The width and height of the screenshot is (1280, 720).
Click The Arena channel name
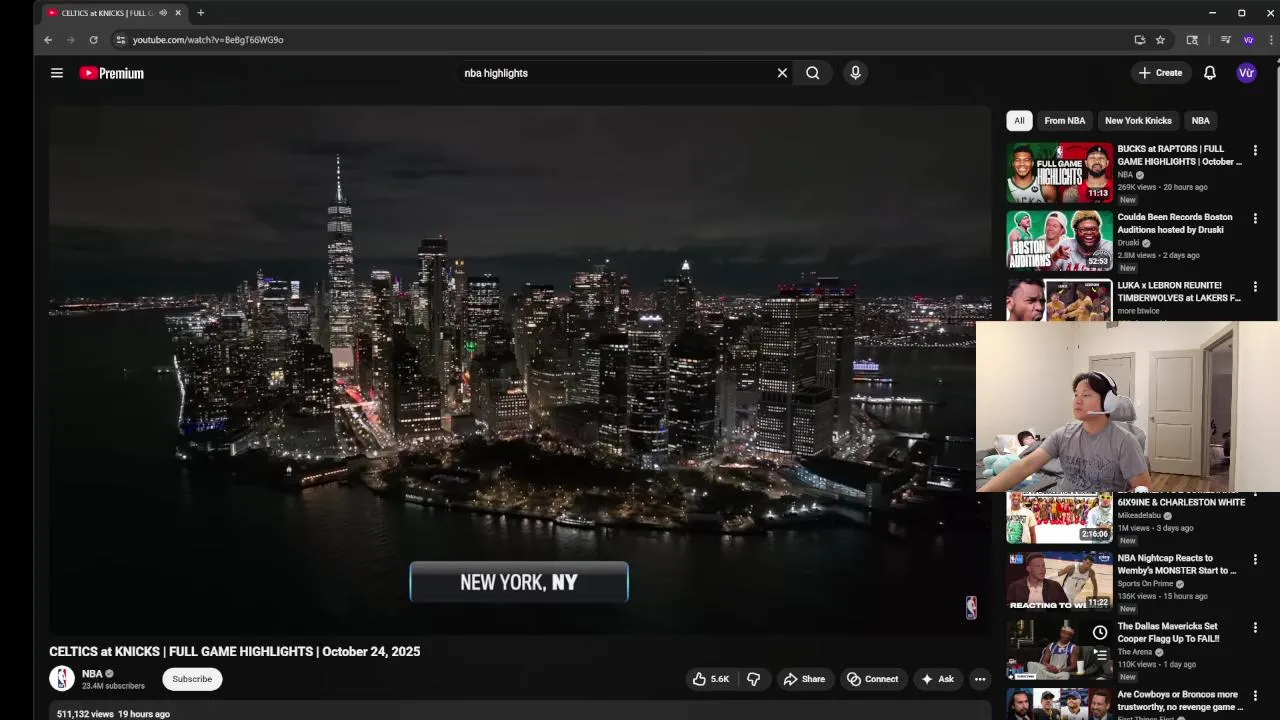click(1134, 652)
